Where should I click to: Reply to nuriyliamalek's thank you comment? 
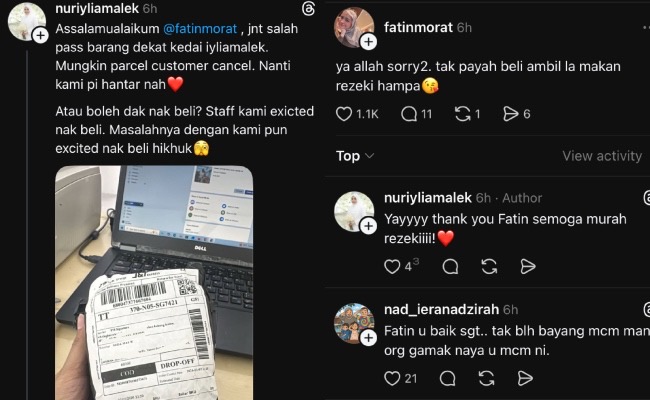point(450,267)
